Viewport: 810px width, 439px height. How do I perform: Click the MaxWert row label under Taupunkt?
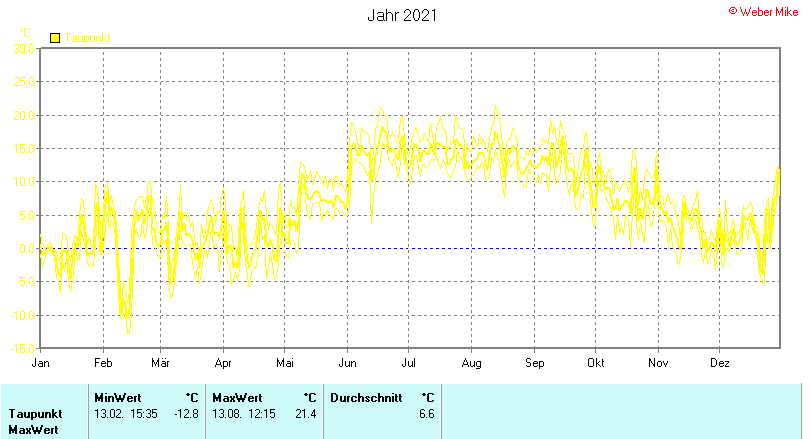coord(33,430)
